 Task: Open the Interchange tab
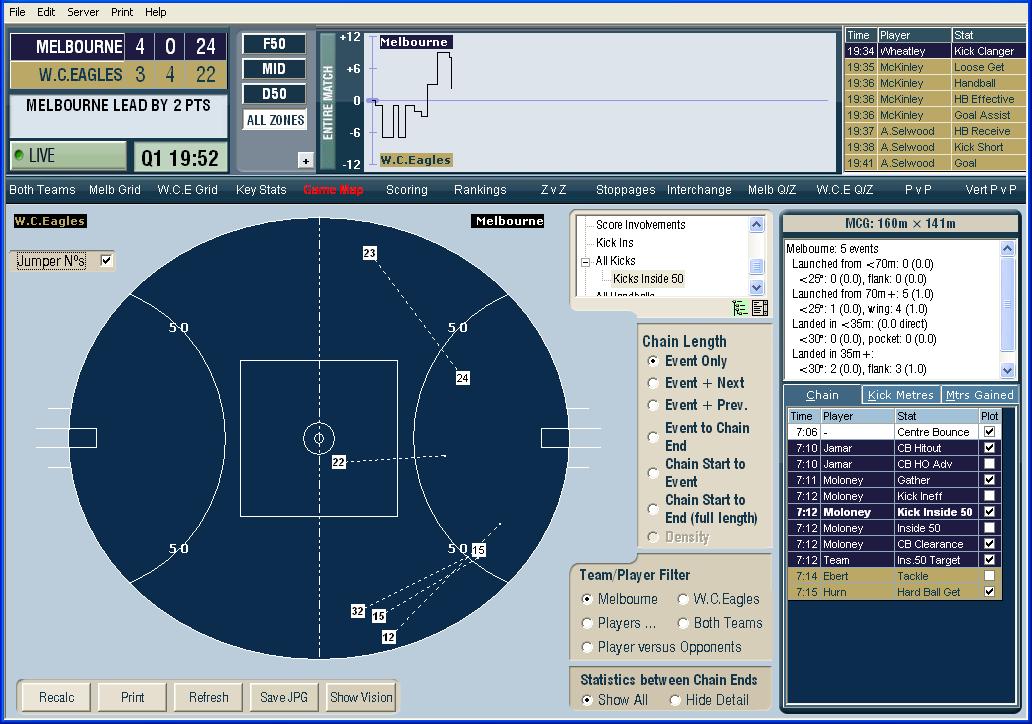(699, 190)
